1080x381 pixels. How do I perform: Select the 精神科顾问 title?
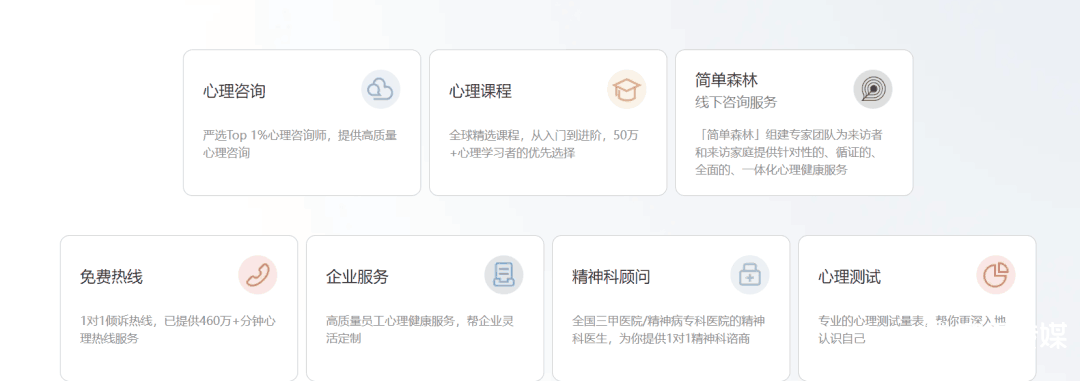pyautogui.click(x=611, y=277)
